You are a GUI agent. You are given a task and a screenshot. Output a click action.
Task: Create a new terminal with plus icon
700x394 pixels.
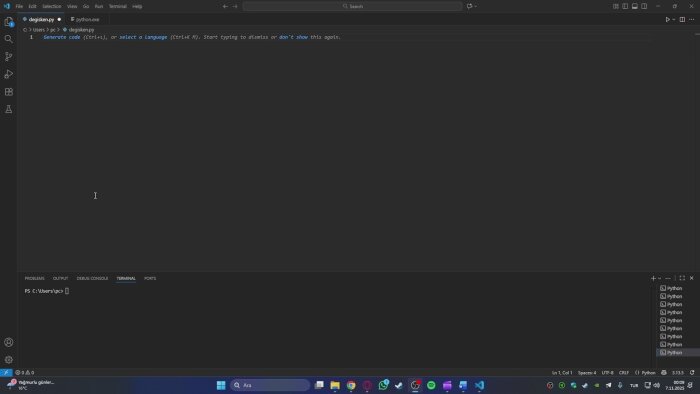[x=653, y=278]
